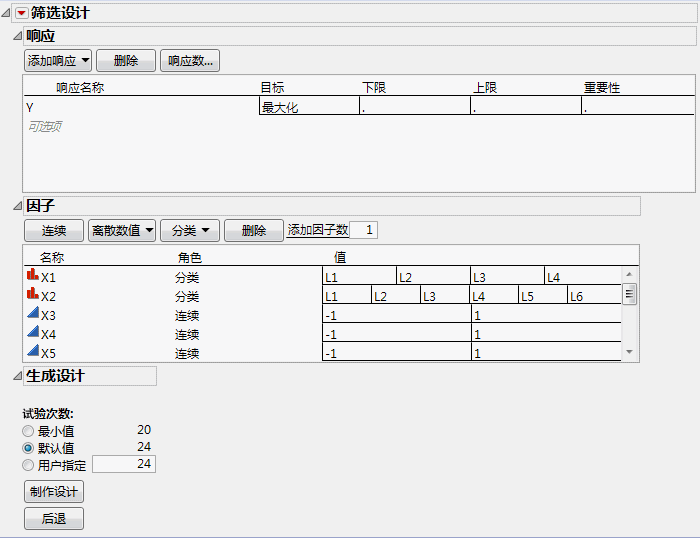Select factor name X1

[48, 278]
